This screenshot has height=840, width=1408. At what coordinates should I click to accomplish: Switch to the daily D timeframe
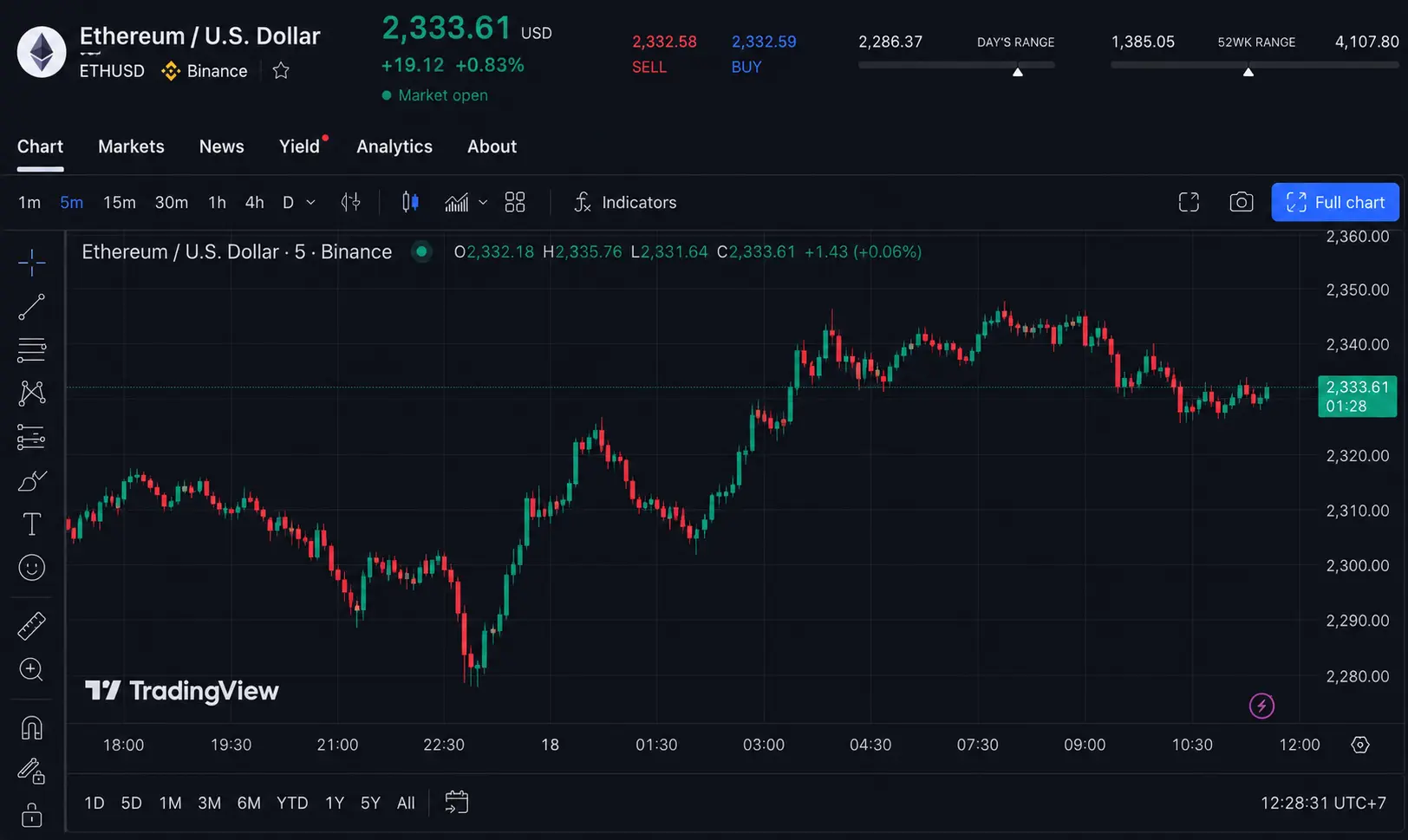pyautogui.click(x=288, y=202)
